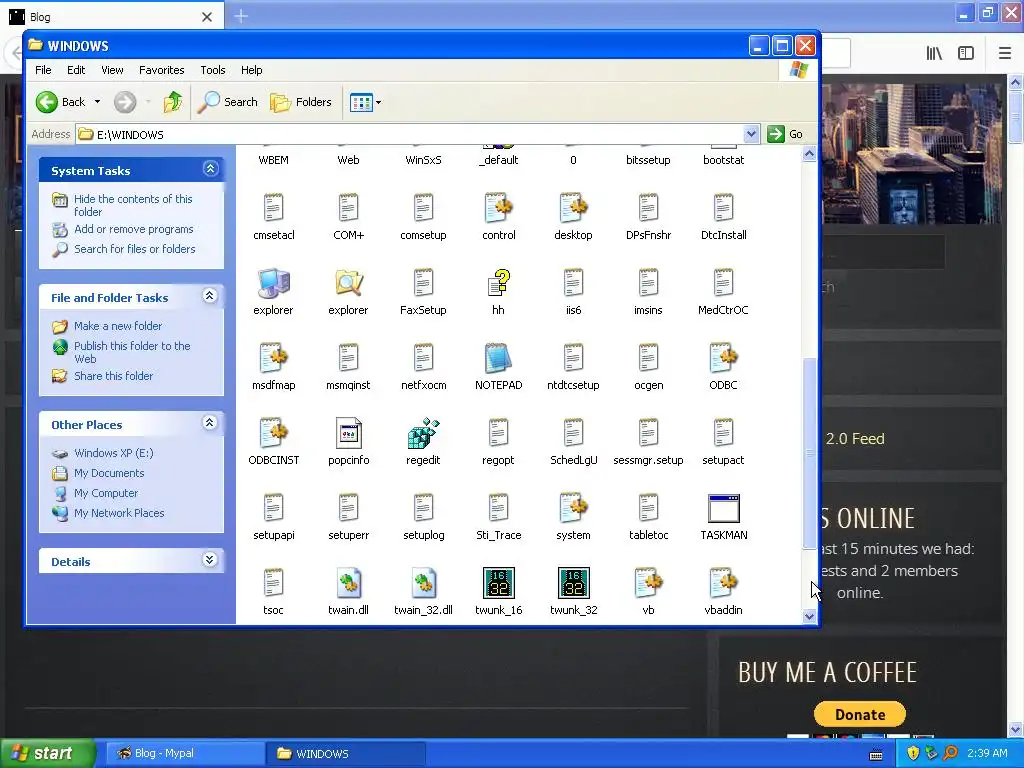The width and height of the screenshot is (1024, 768).
Task: Open the View menu
Action: click(x=112, y=70)
